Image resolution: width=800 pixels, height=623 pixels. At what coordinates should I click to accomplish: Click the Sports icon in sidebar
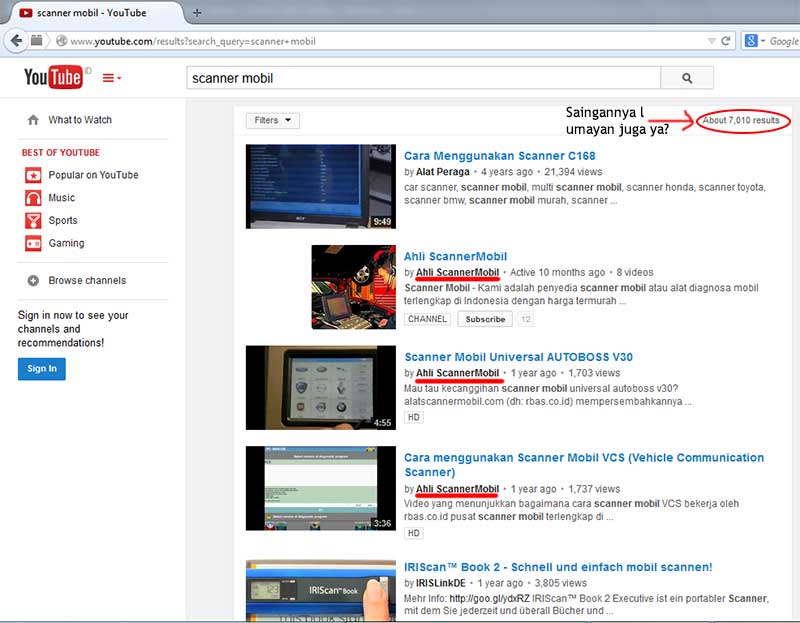click(x=33, y=220)
